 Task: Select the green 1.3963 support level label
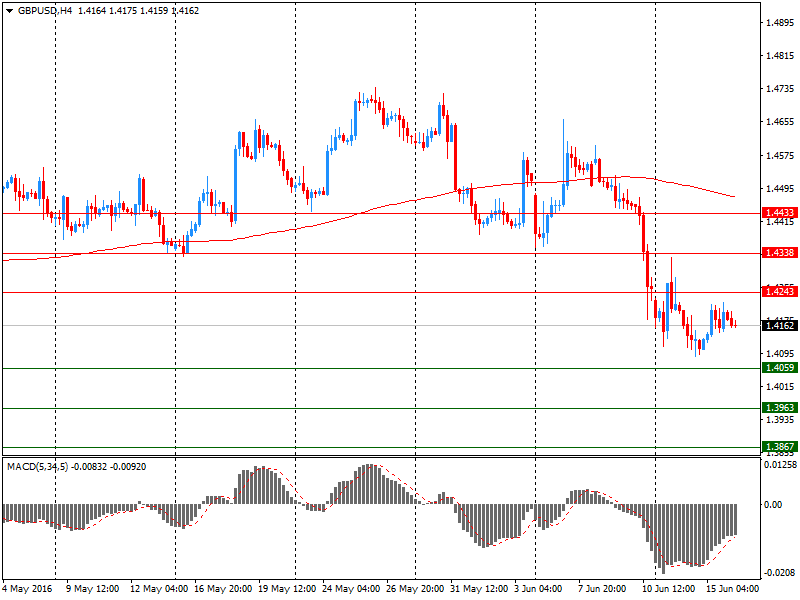pyautogui.click(x=780, y=407)
